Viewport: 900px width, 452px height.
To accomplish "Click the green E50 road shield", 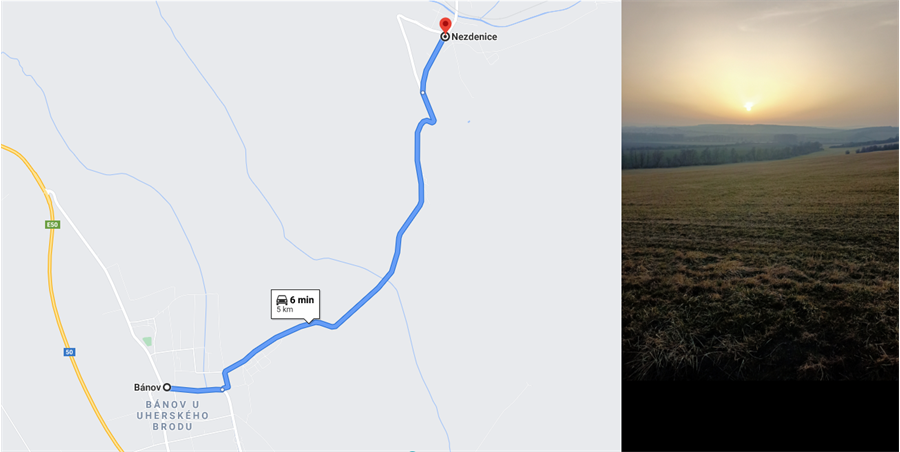I will click(x=52, y=225).
